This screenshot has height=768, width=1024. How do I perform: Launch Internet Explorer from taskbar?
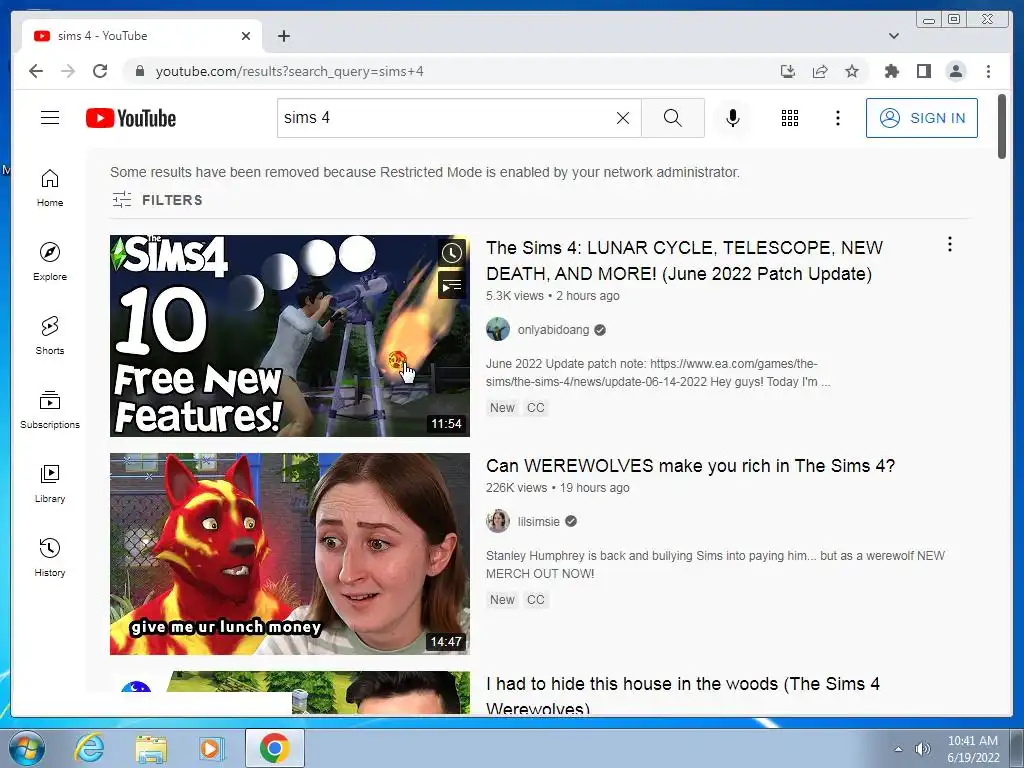pos(89,748)
